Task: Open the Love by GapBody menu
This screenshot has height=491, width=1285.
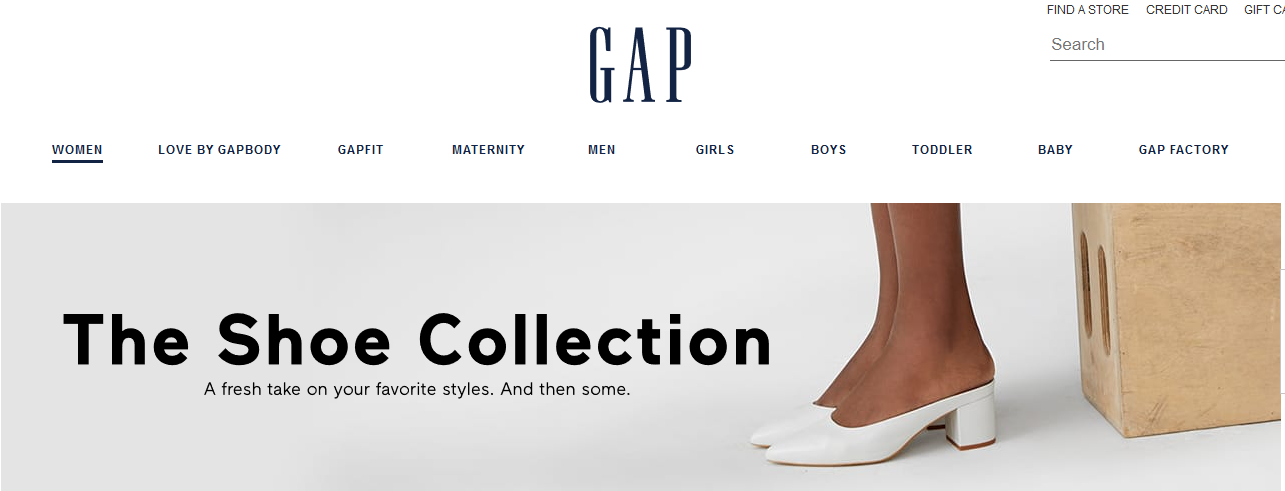Action: coord(219,150)
